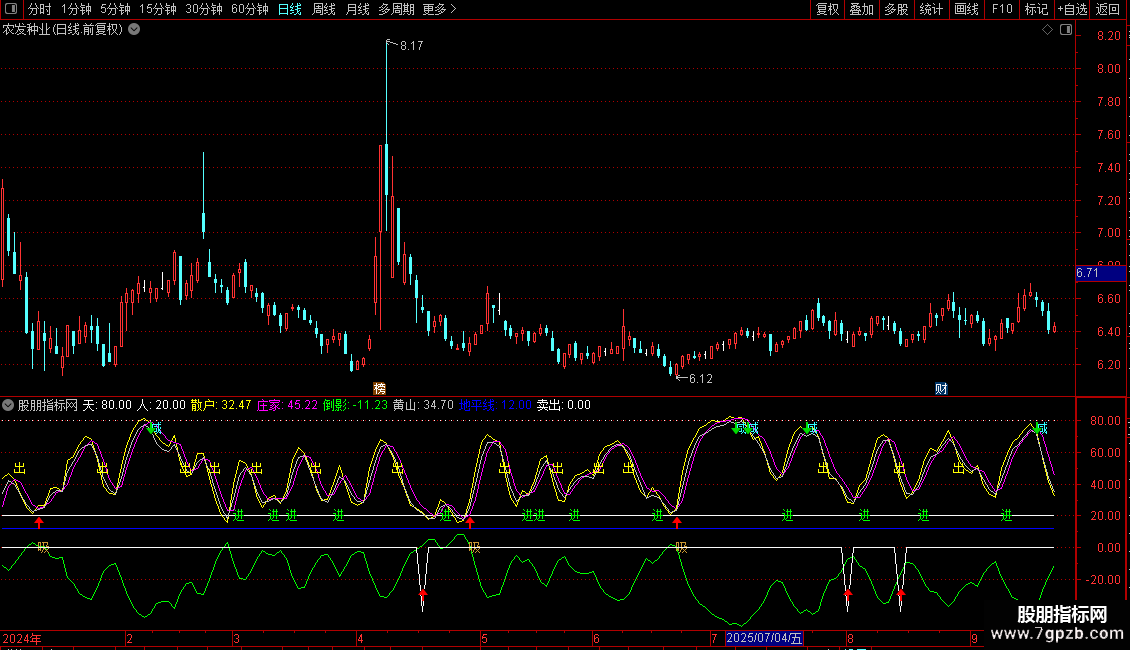Open the 复权 adjustment options
The width and height of the screenshot is (1130, 650).
click(x=827, y=9)
